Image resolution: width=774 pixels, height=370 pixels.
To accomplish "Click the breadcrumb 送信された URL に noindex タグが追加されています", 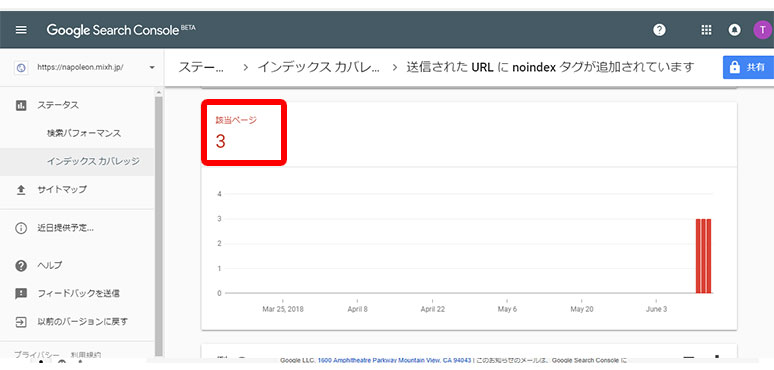I will (x=550, y=68).
